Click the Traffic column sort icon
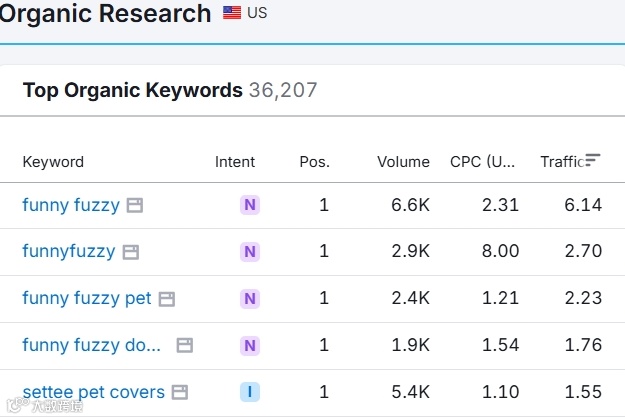Image resolution: width=625 pixels, height=419 pixels. coord(593,160)
